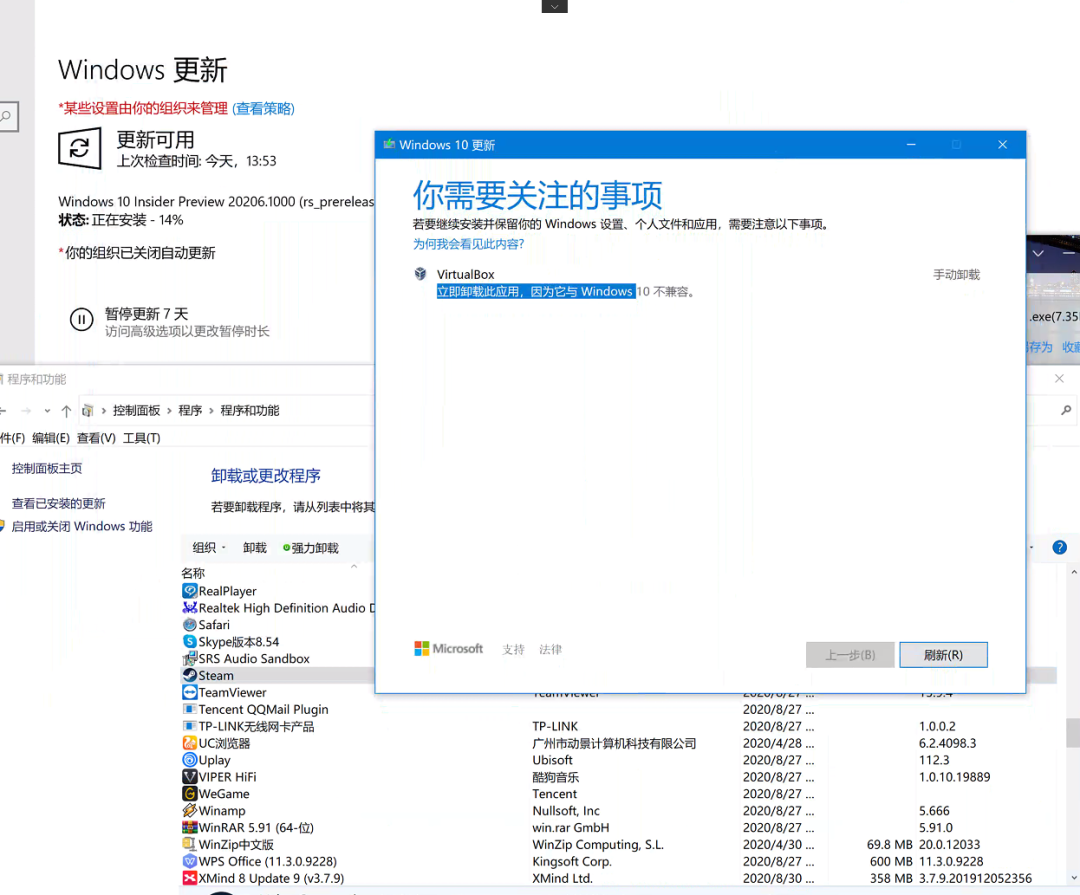Viewport: 1080px width, 895px height.
Task: Click the 名称 column header
Action: [x=193, y=573]
